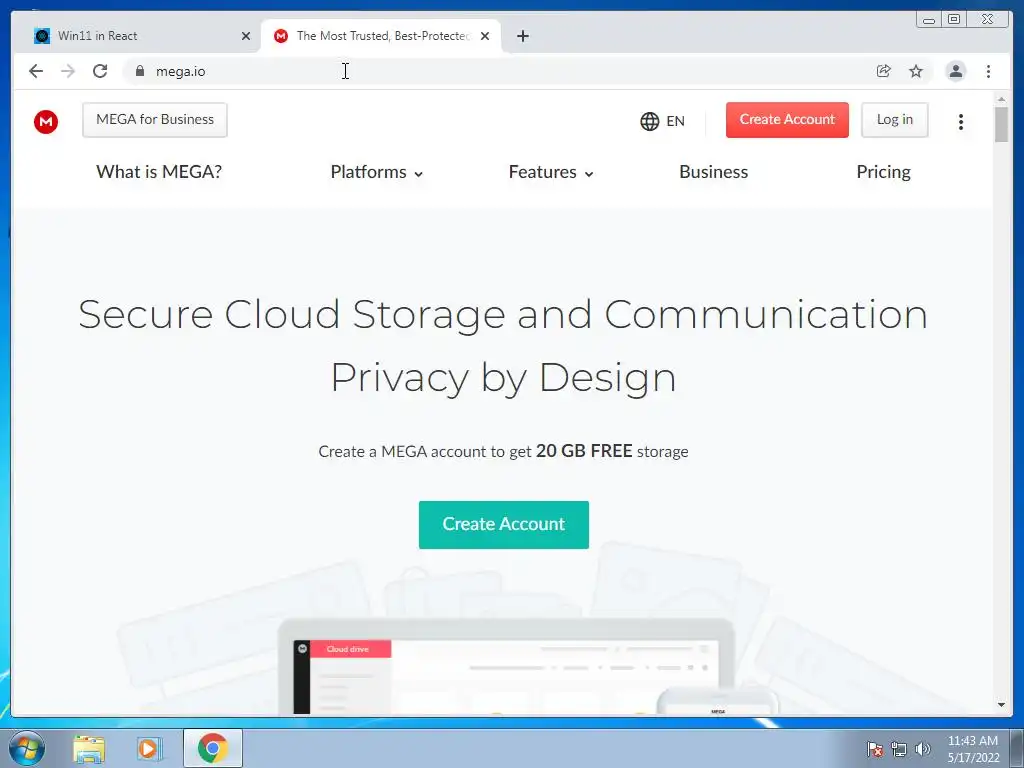This screenshot has height=768, width=1024.
Task: Click the 11:43 AM taskbar clock
Action: coord(972,748)
